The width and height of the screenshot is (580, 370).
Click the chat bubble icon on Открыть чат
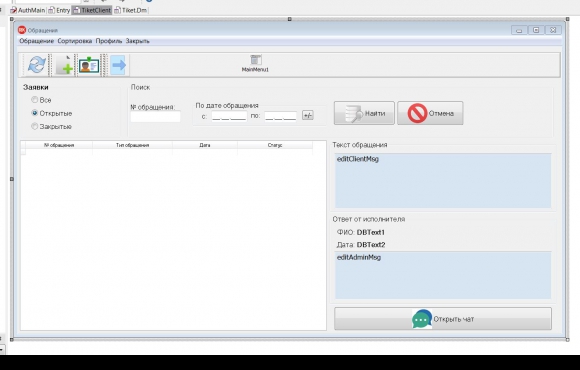click(422, 319)
